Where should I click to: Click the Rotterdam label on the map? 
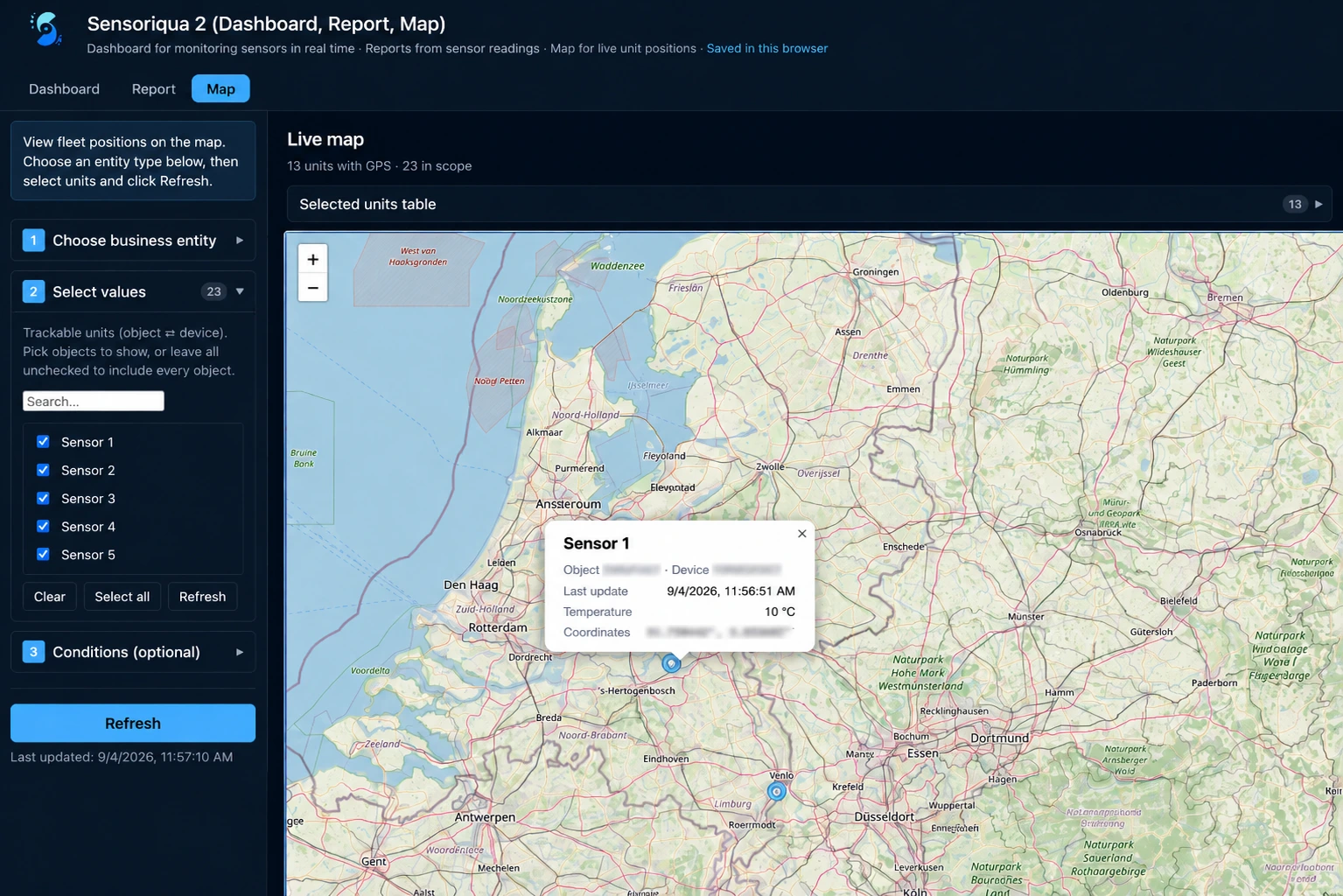(x=498, y=627)
